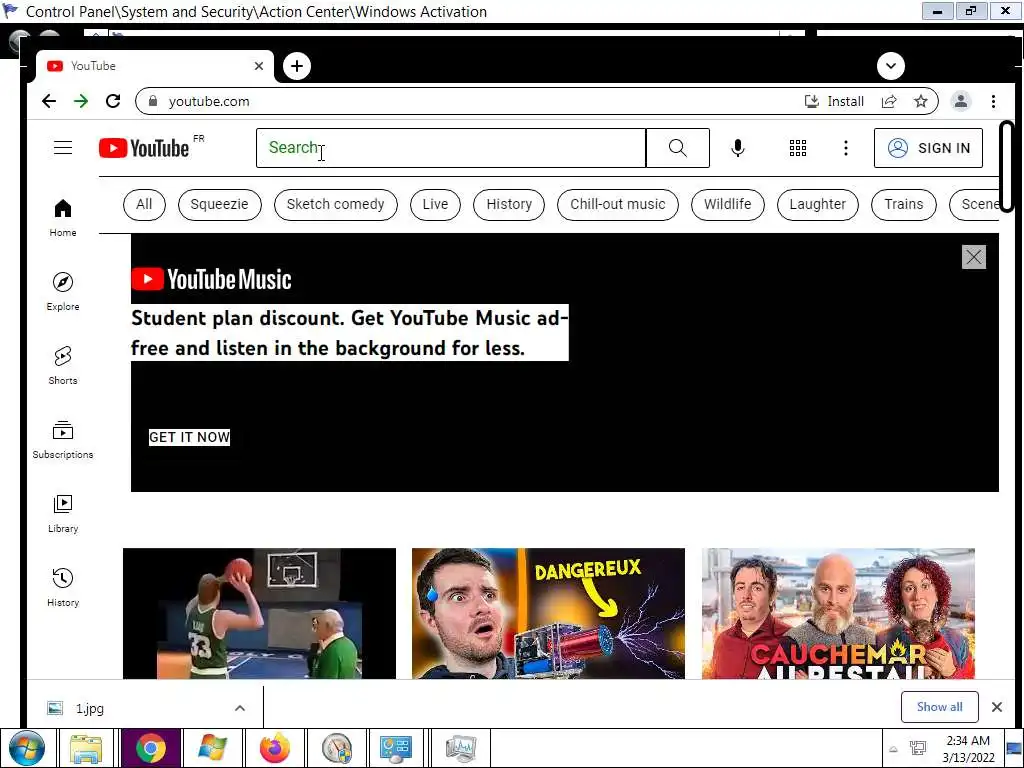Open History in the sidebar
Screen dimensions: 1024x768
(63, 587)
